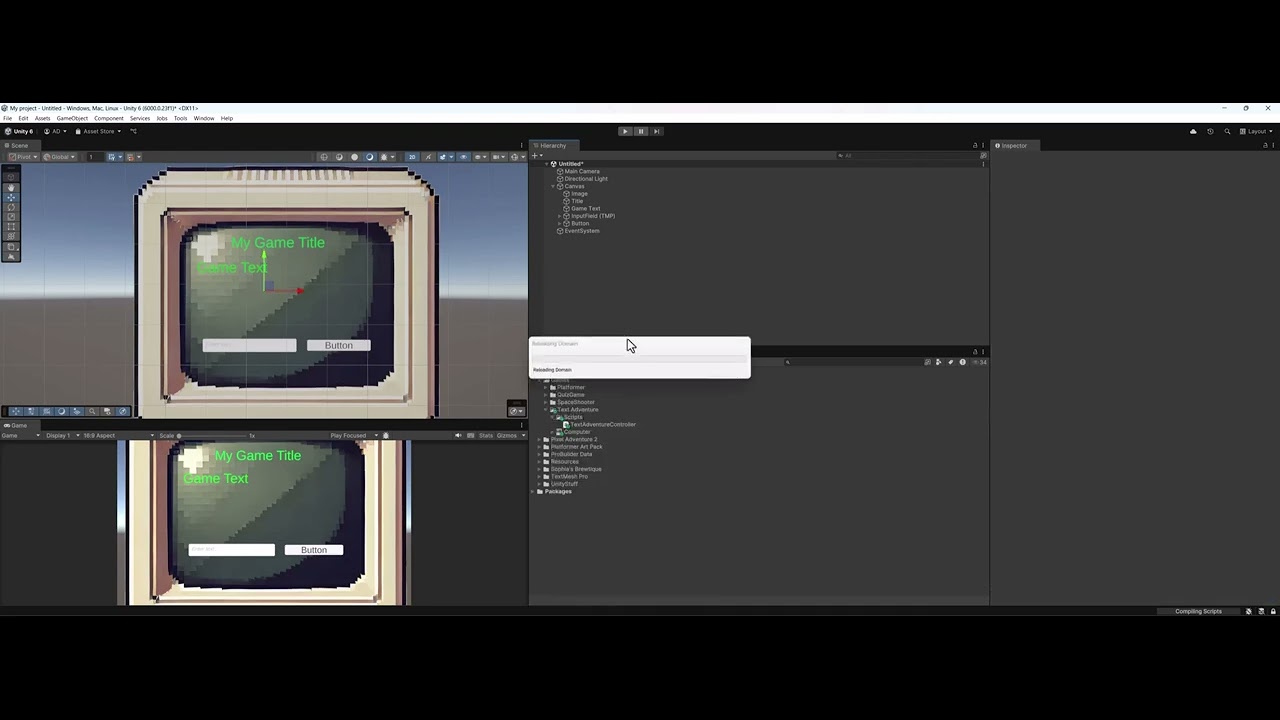Select the TextMesh Pro folder
The image size is (1280, 720).
[x=568, y=477]
